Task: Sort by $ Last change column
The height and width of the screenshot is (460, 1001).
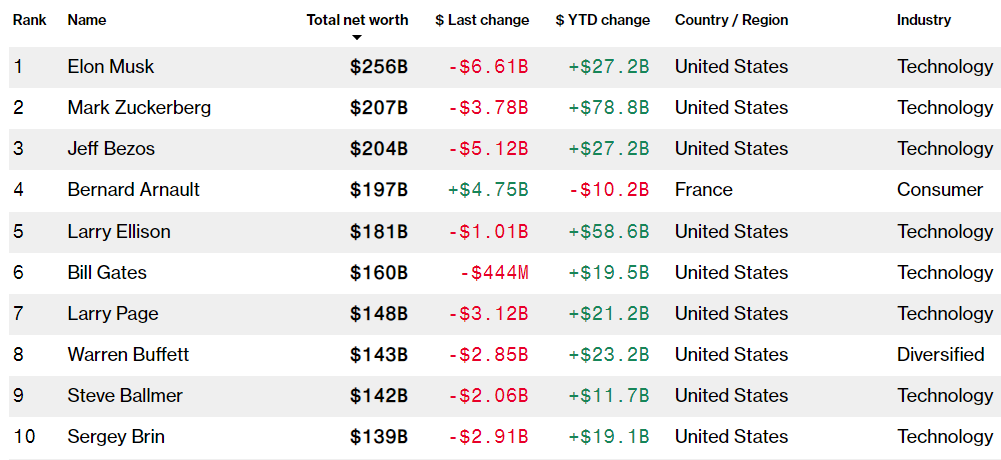Action: pos(482,20)
